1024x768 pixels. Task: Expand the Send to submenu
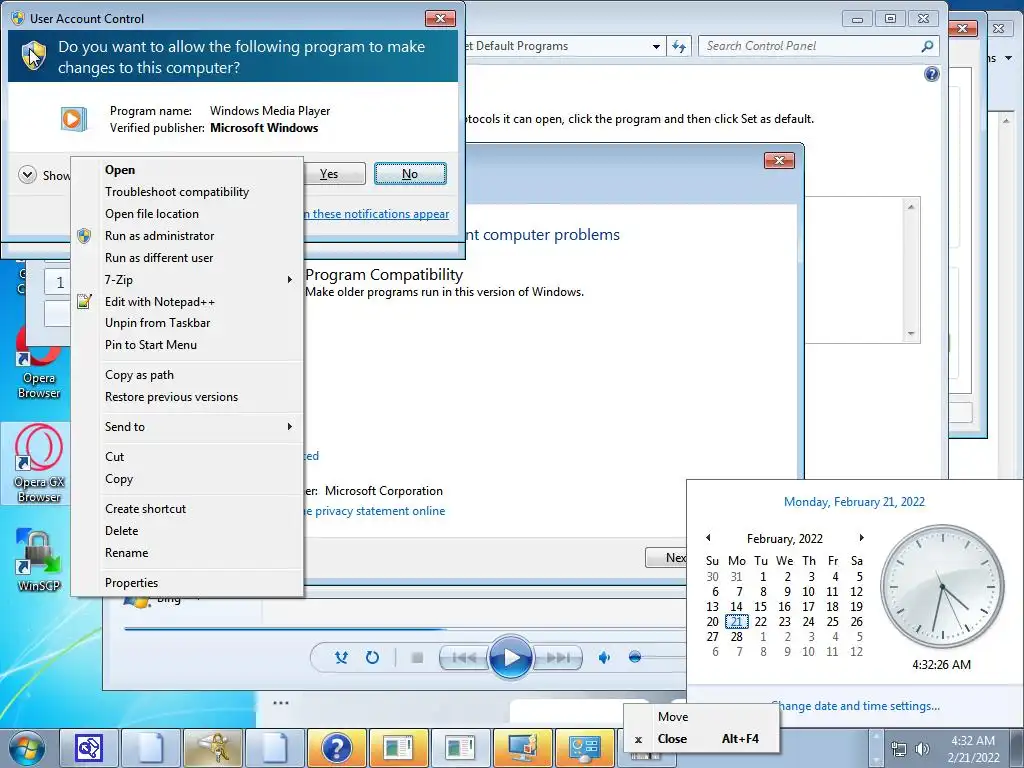point(187,427)
